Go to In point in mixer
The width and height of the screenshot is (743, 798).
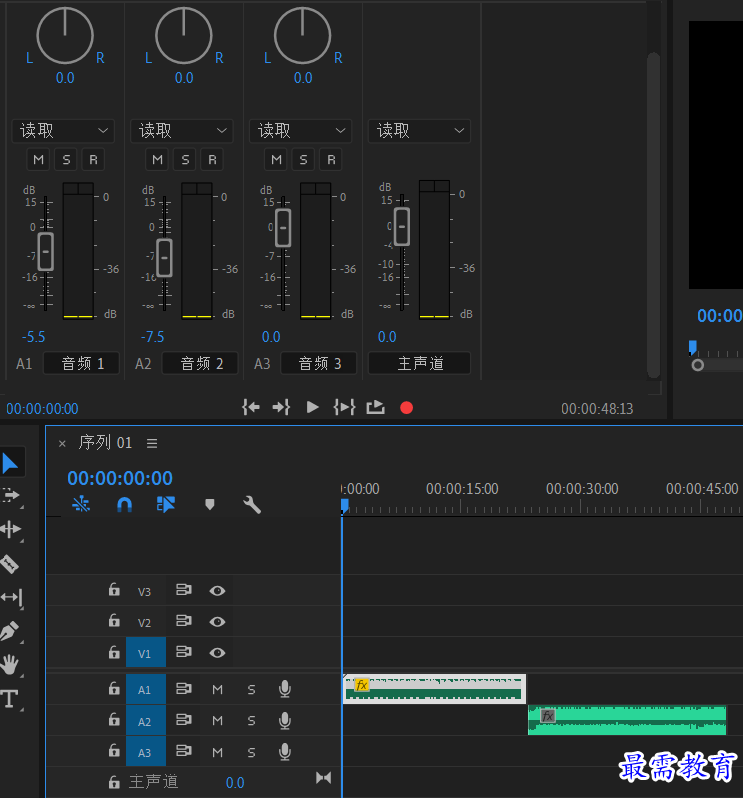251,407
